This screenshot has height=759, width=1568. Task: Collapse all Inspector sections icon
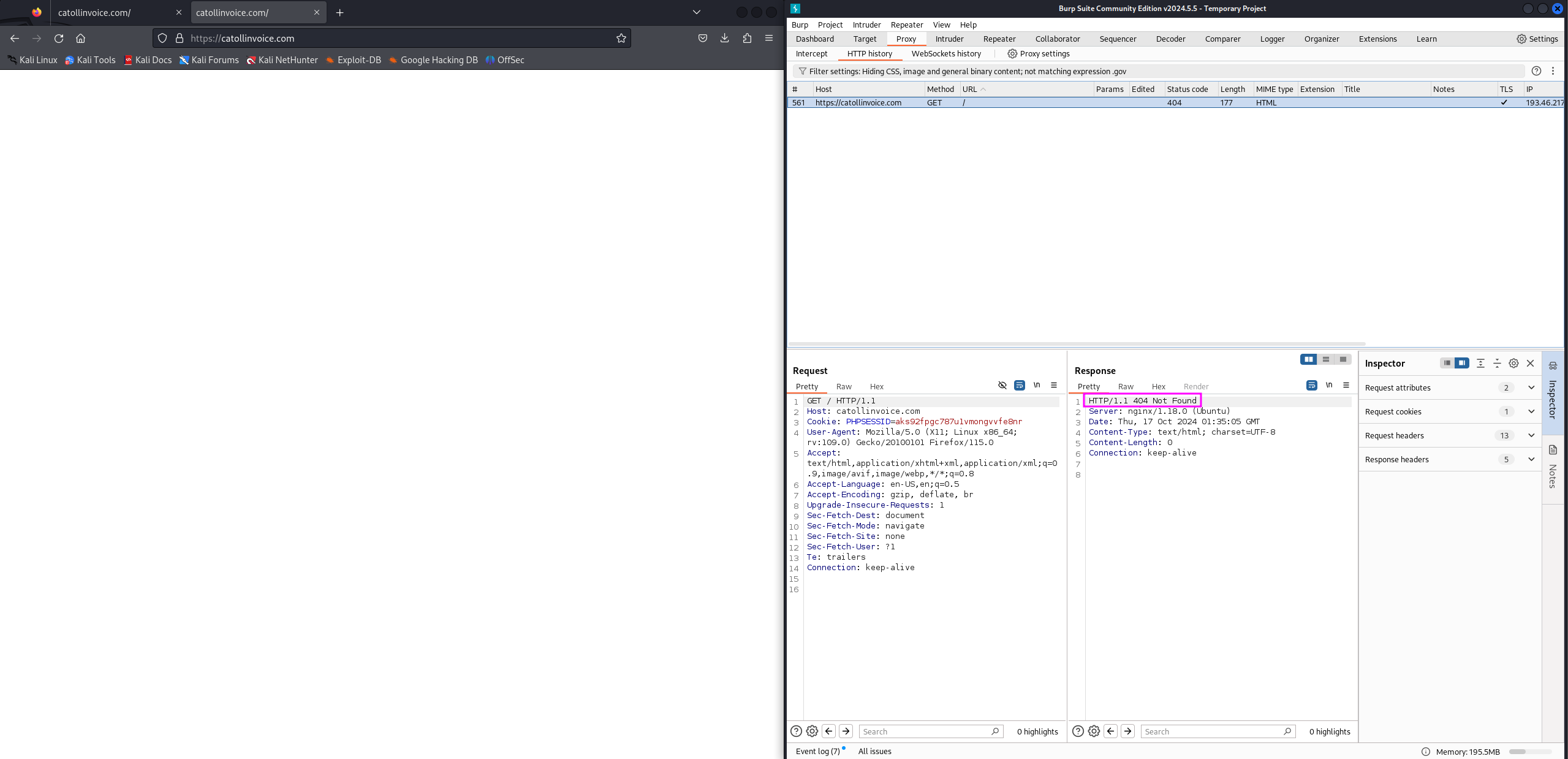(x=1497, y=363)
